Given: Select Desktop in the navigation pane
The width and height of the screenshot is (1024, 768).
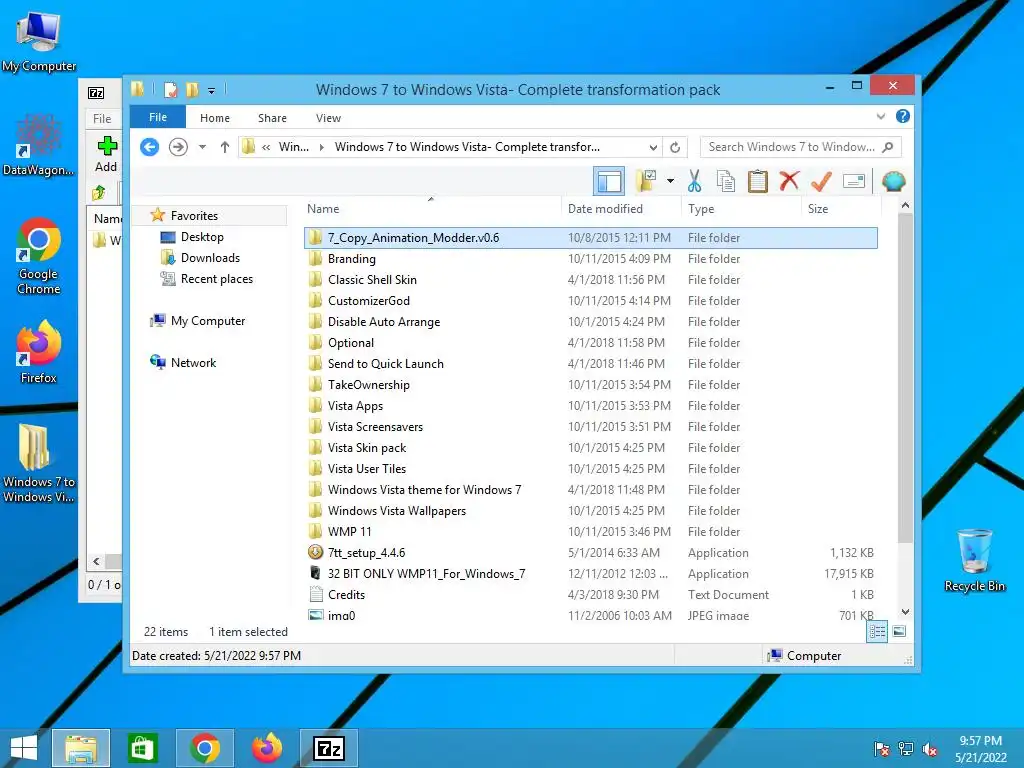Looking at the screenshot, I should coord(202,237).
